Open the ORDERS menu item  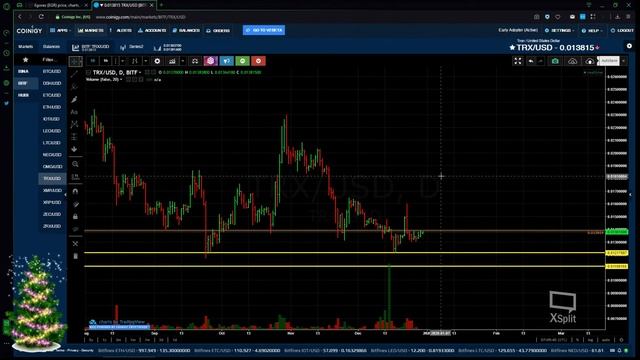[x=218, y=30]
